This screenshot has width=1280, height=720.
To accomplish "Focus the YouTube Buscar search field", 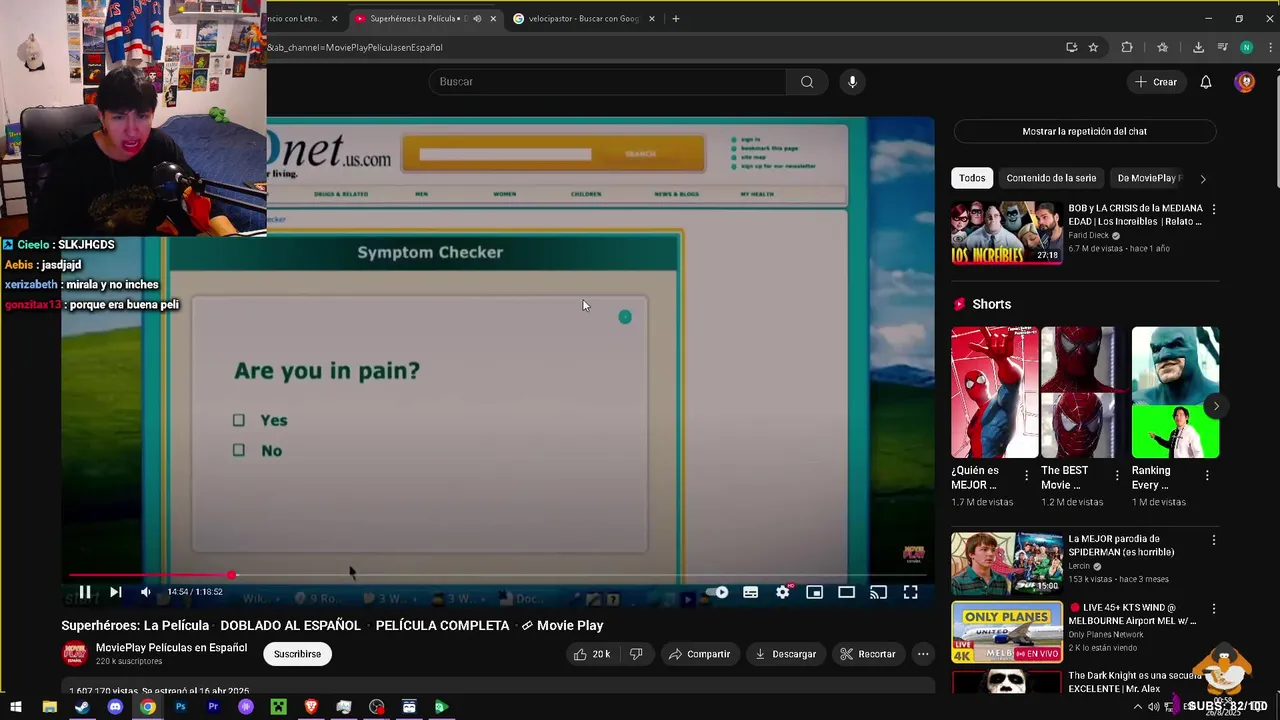I will coord(610,82).
